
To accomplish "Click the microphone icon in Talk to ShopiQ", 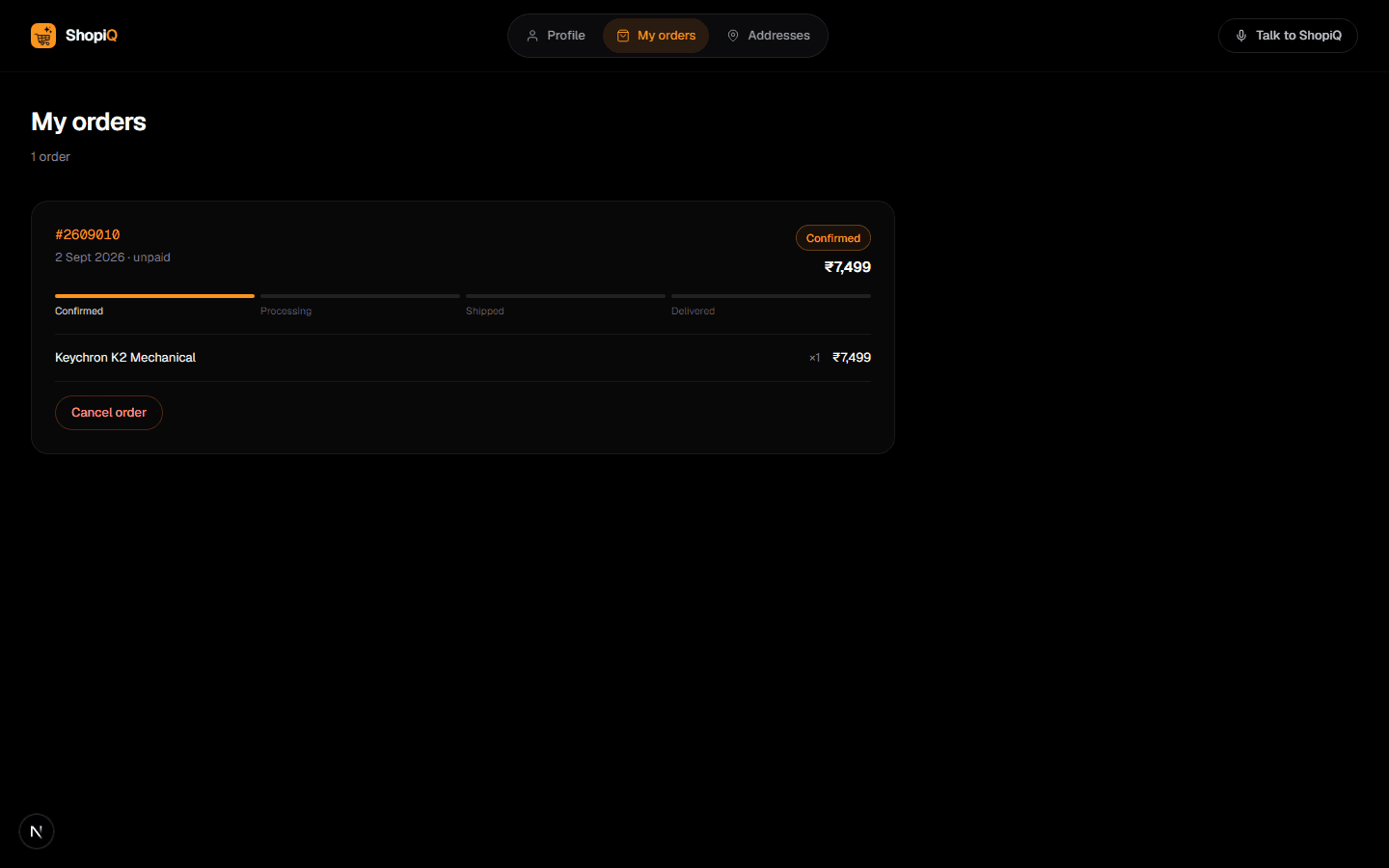I will click(x=1241, y=36).
